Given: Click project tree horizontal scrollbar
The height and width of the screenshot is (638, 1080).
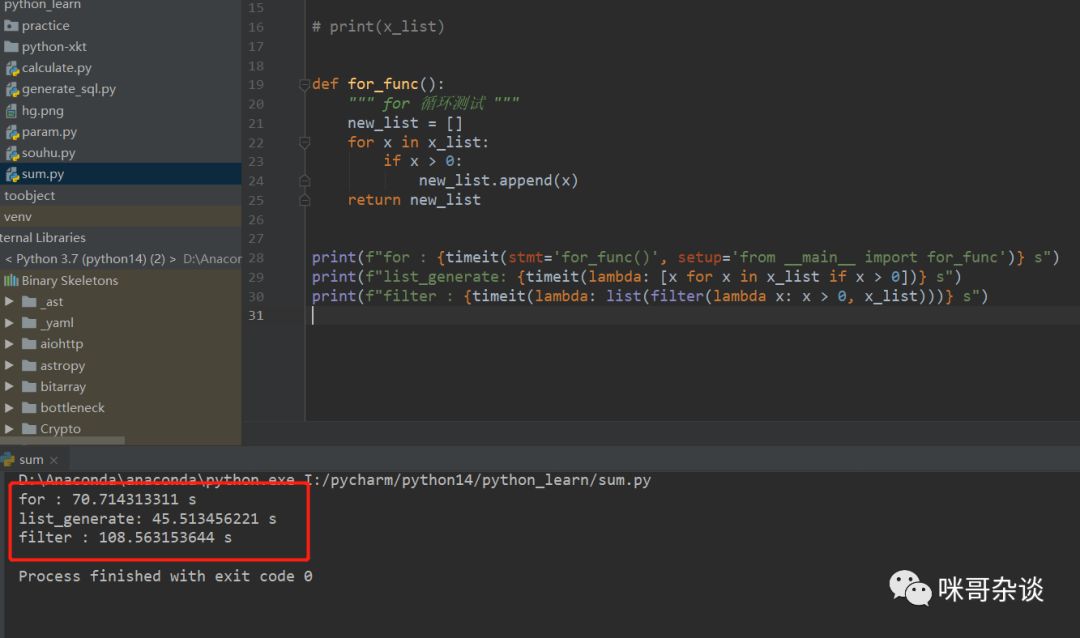Looking at the screenshot, I should 62,440.
